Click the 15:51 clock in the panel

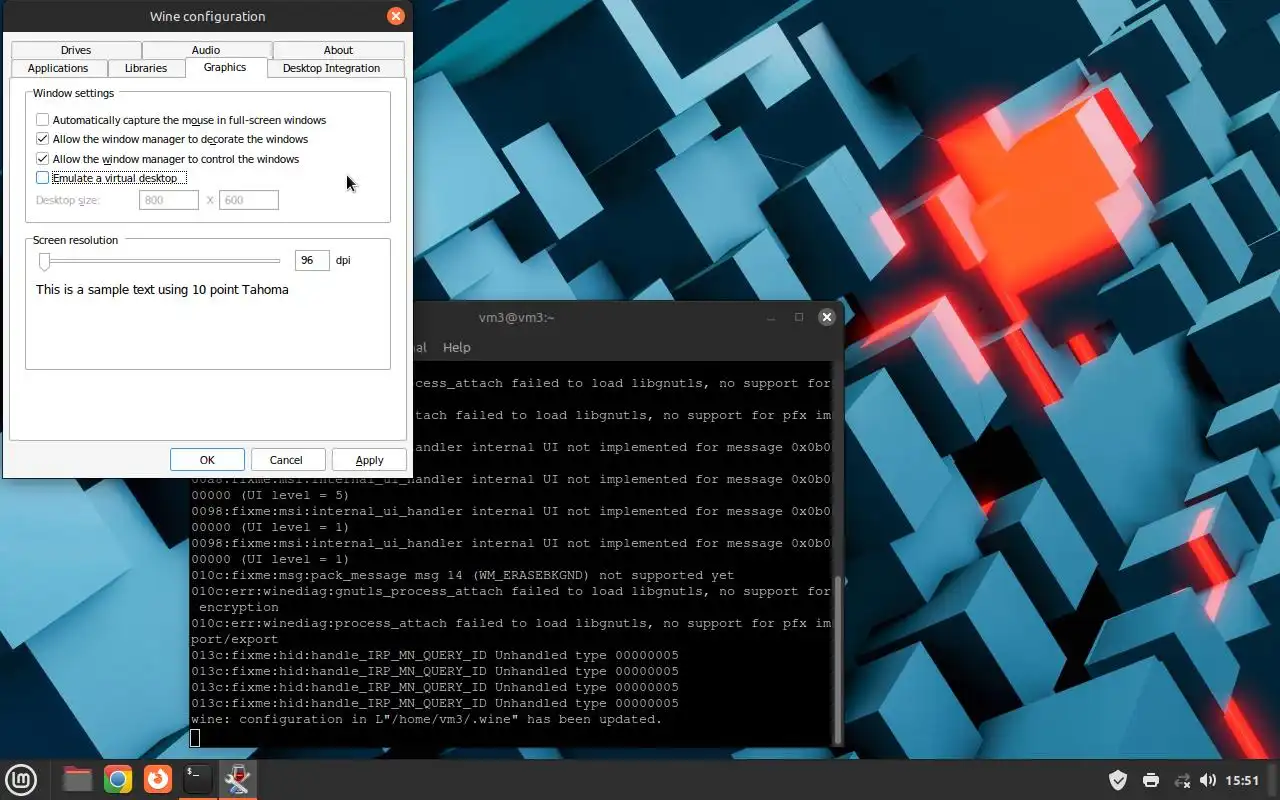click(1242, 780)
